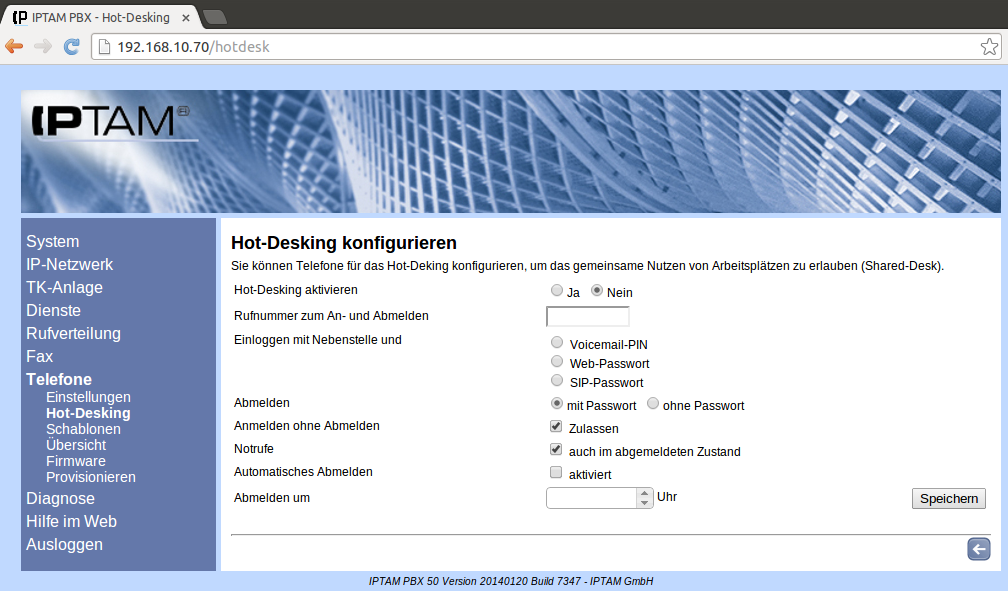1008x591 pixels.
Task: Toggle Notrufe in abgemeldeten Zustand checkbox
Action: point(557,450)
